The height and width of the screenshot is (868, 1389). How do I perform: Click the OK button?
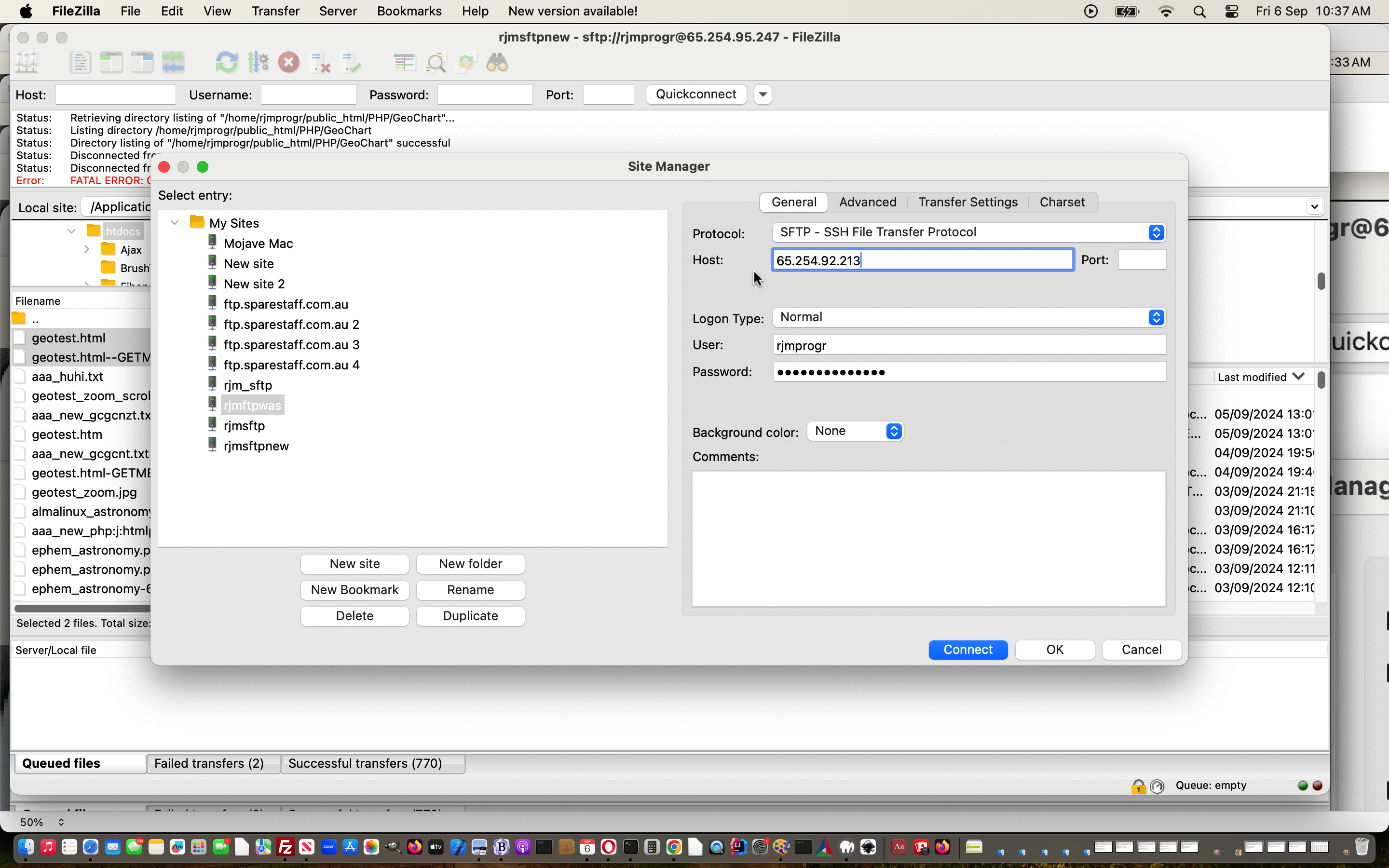pyautogui.click(x=1054, y=650)
